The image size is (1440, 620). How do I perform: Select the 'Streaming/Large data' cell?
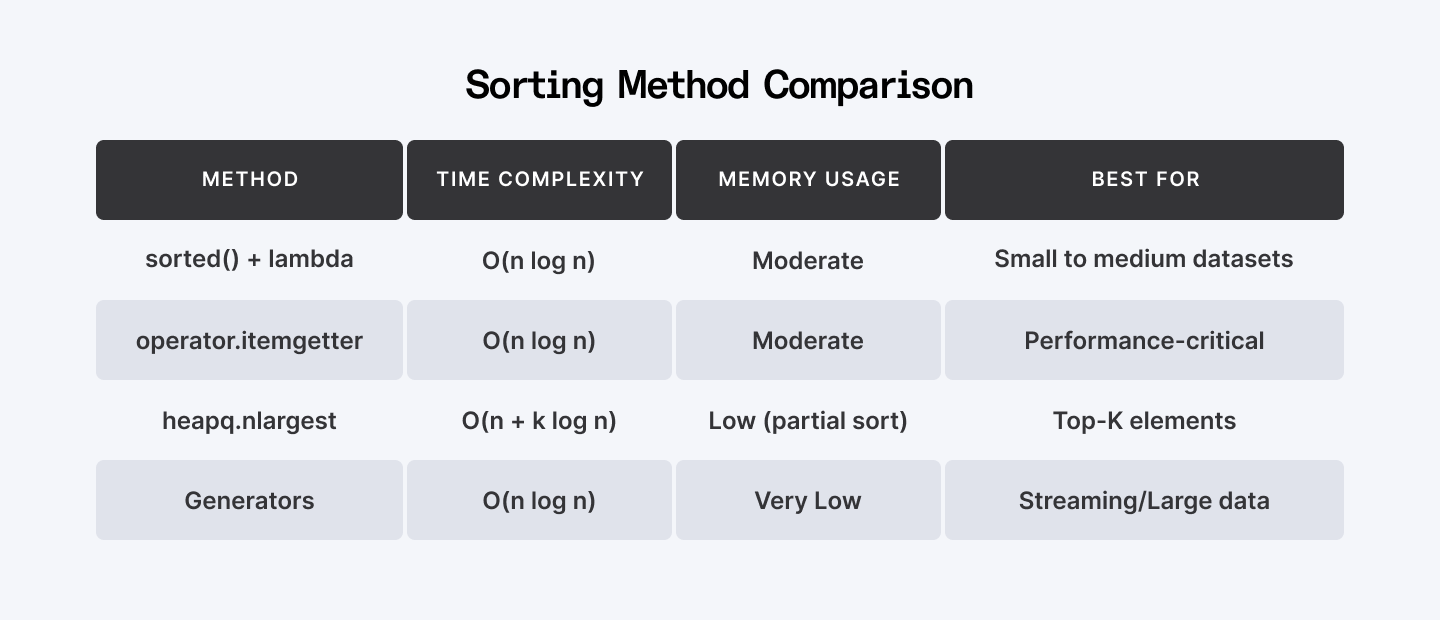(x=1144, y=500)
